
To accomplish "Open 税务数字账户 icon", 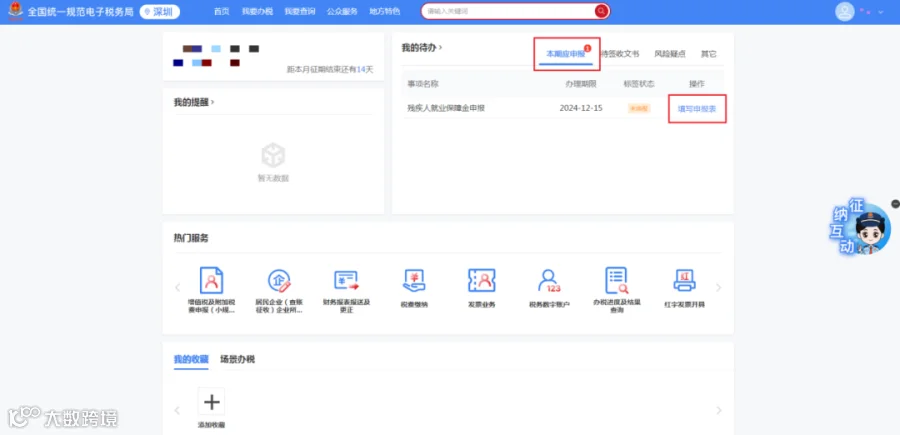I will [x=549, y=281].
